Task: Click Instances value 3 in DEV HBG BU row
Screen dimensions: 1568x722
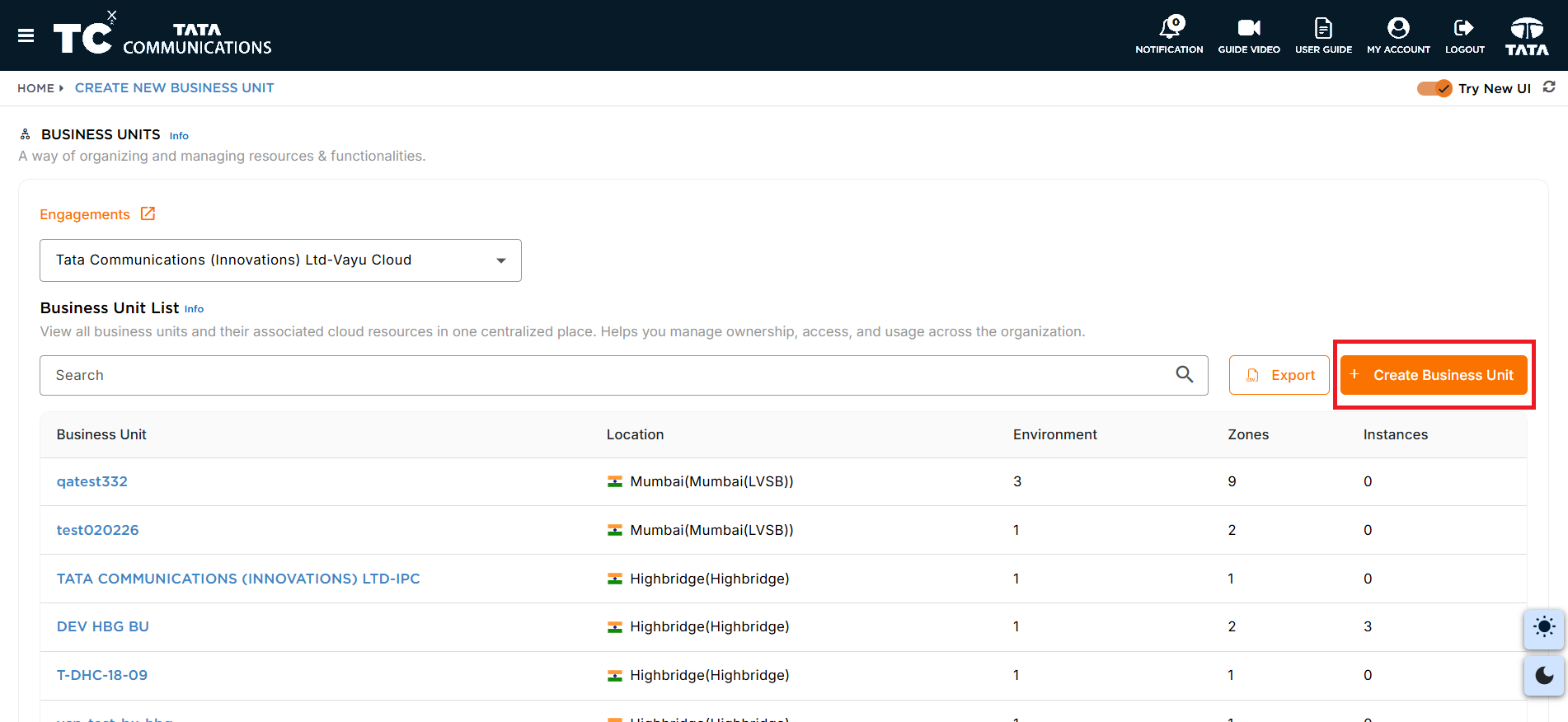Action: click(1368, 626)
